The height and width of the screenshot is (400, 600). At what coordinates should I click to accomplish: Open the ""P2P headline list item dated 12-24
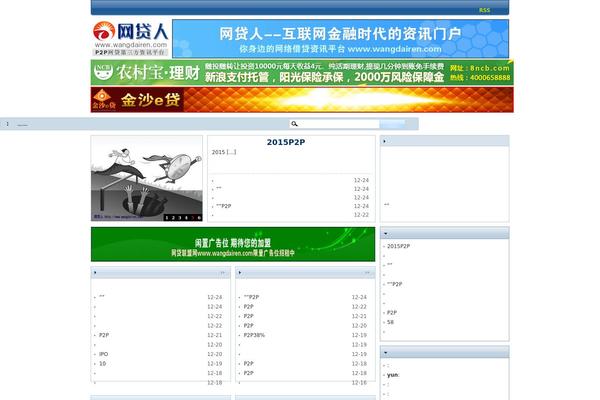tap(223, 206)
